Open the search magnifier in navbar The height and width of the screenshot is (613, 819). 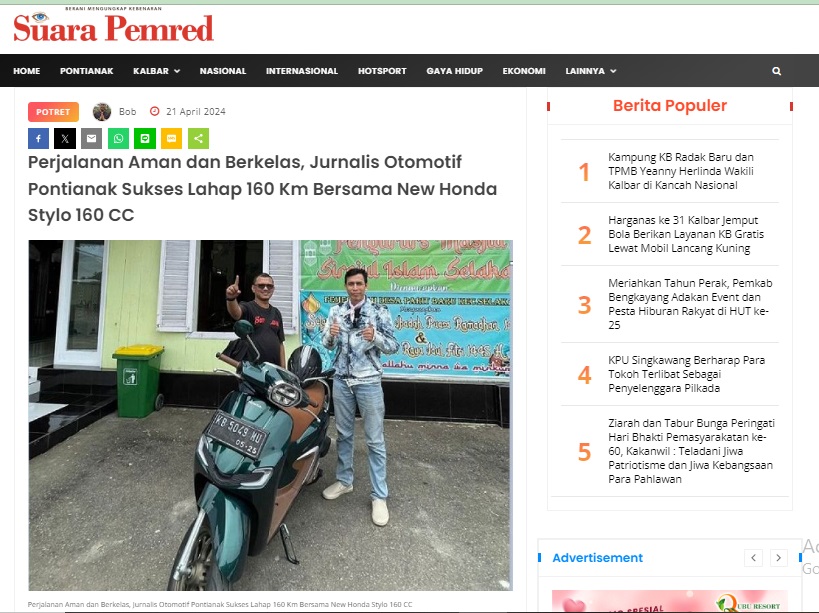click(x=776, y=71)
